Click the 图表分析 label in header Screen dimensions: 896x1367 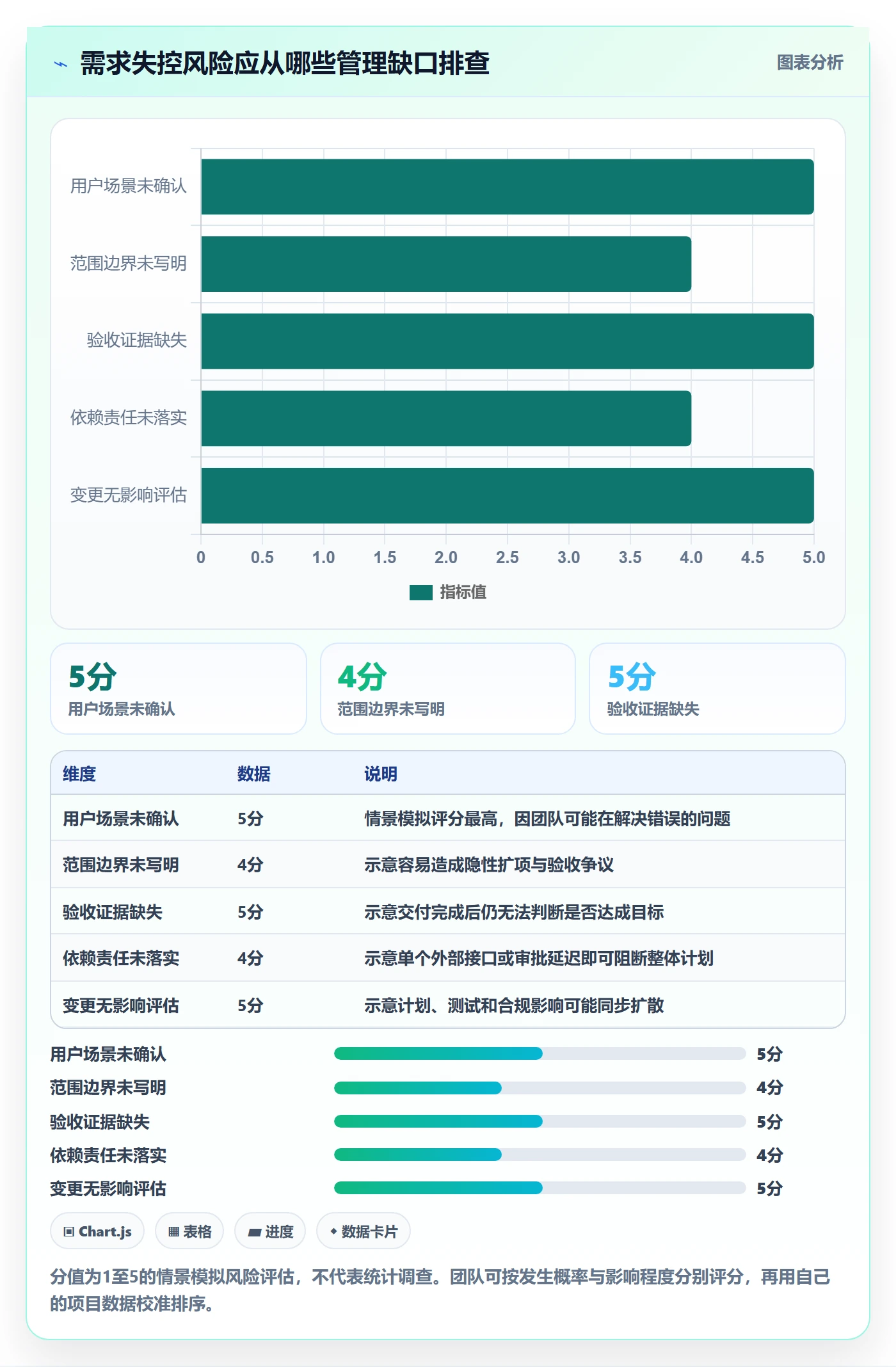[x=810, y=62]
